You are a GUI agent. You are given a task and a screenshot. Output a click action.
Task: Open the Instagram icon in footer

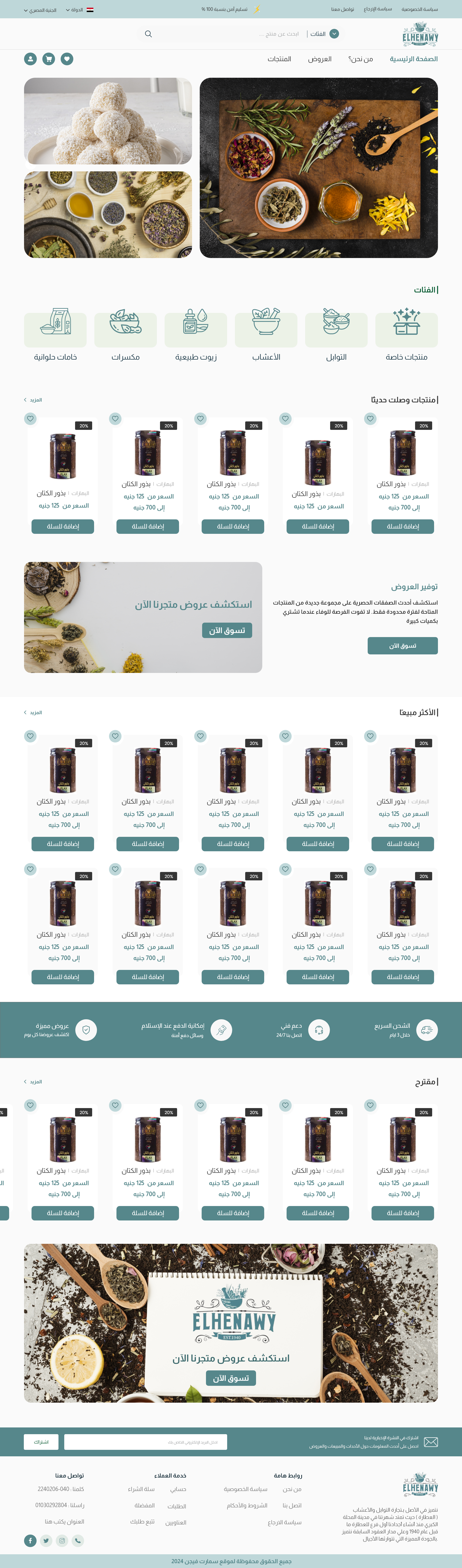(62, 1541)
